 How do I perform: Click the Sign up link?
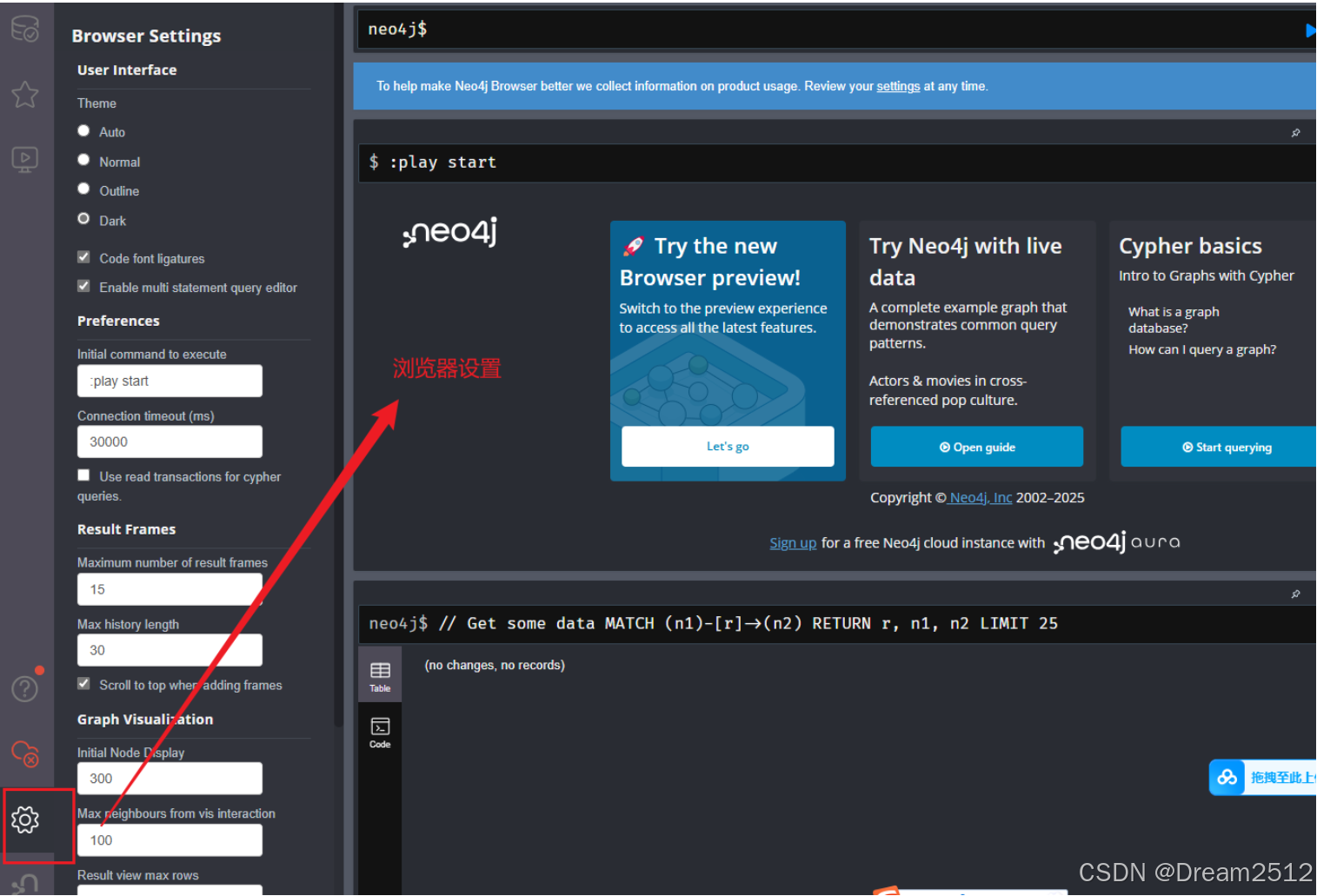coord(793,543)
